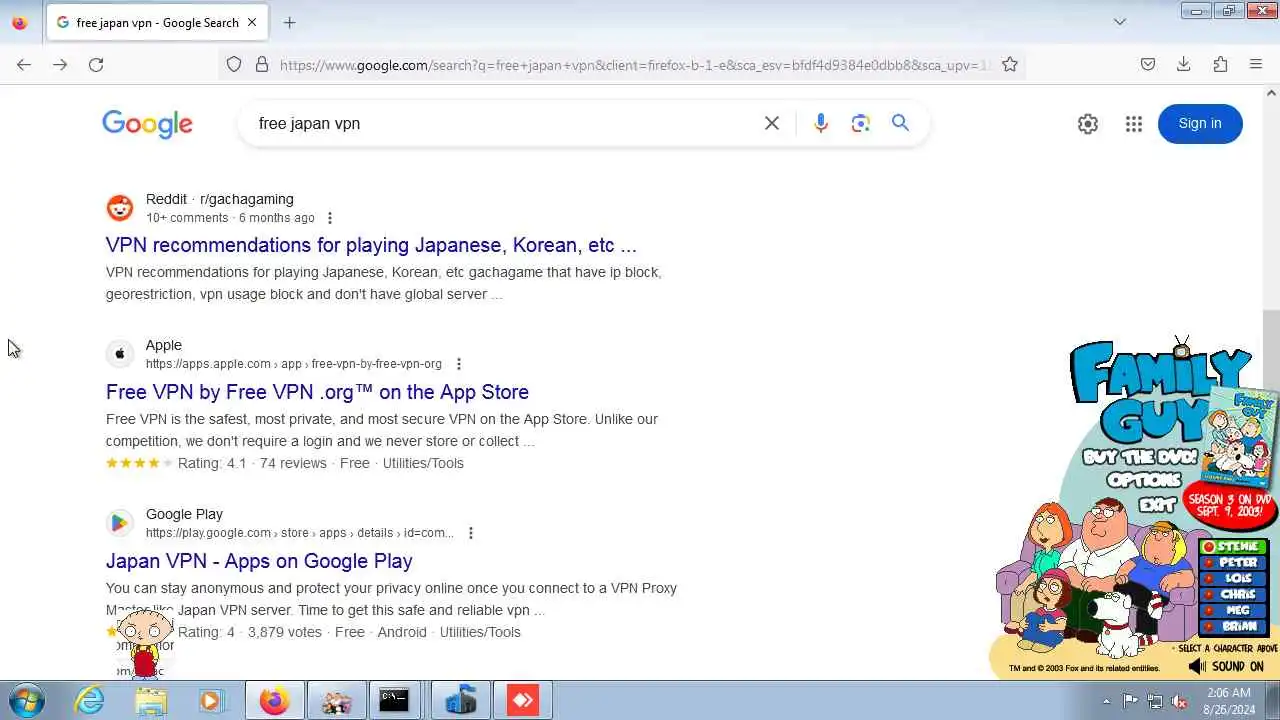The image size is (1280, 720).
Task: Launch Windows Media Player from taskbar
Action: pyautogui.click(x=210, y=701)
